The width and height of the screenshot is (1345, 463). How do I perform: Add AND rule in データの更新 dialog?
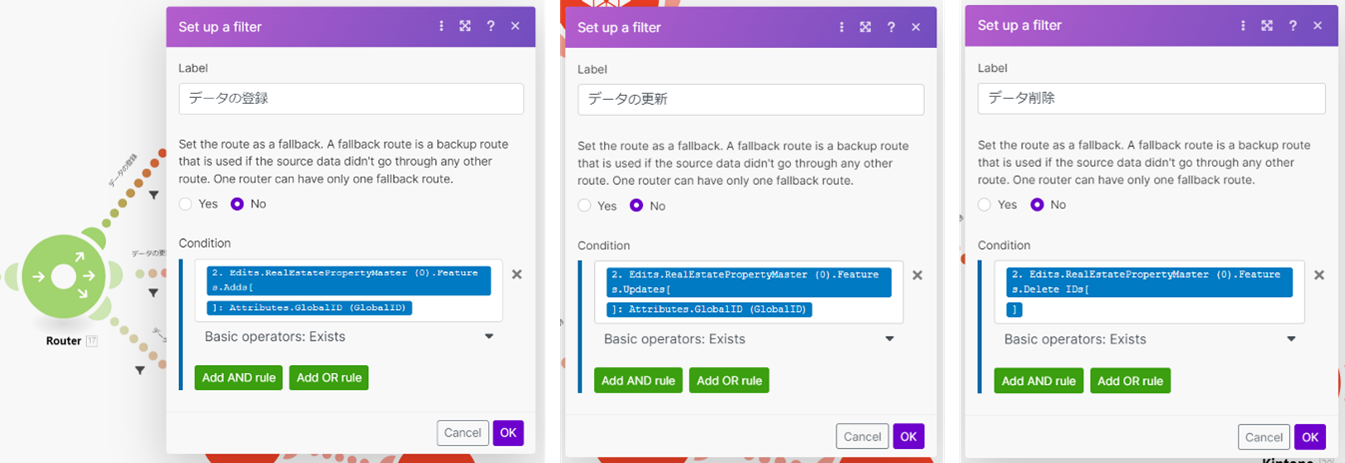point(639,381)
